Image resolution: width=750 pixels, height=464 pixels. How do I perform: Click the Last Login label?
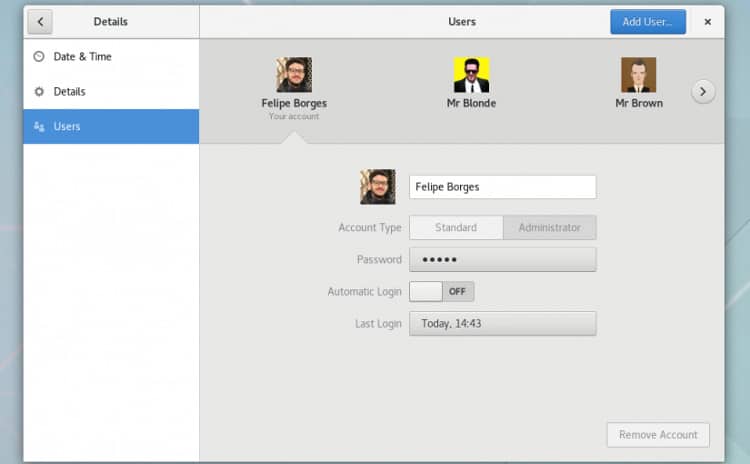click(x=378, y=324)
